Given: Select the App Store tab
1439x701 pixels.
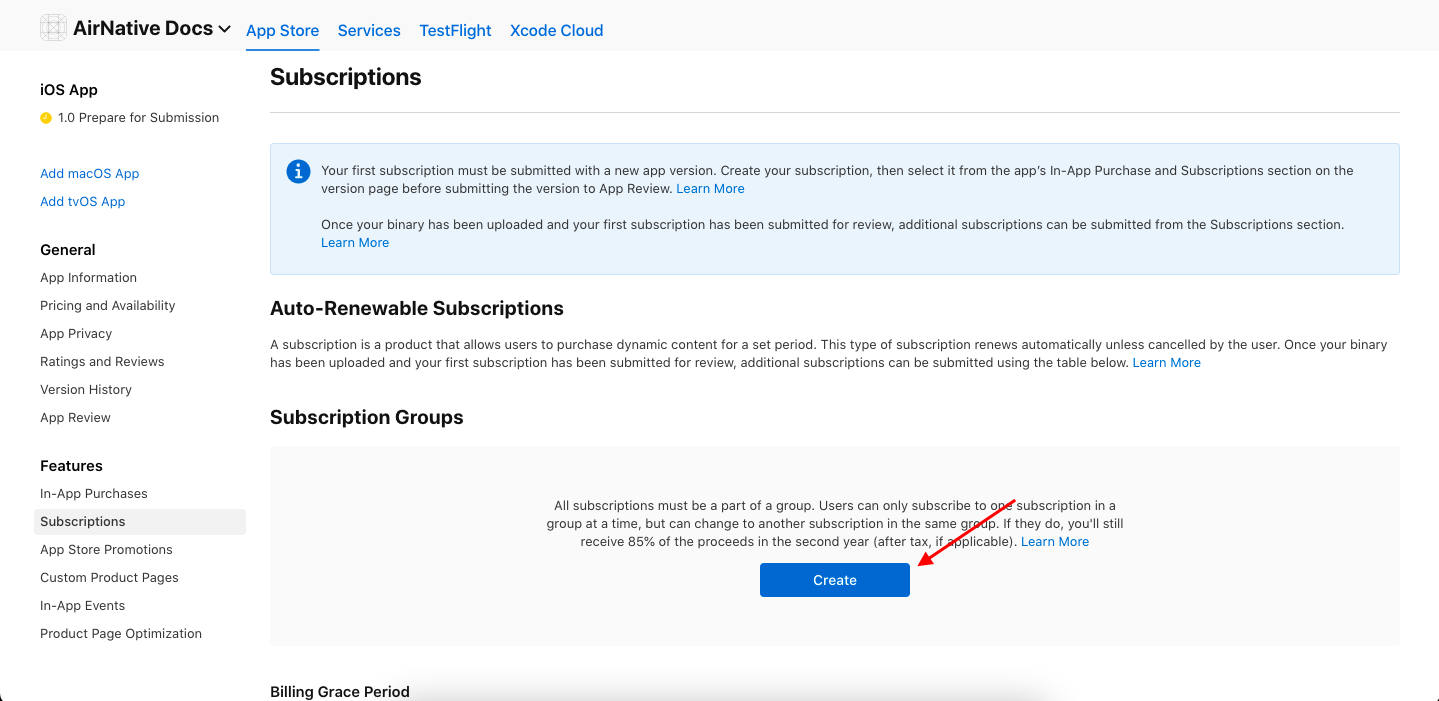Looking at the screenshot, I should coord(282,31).
